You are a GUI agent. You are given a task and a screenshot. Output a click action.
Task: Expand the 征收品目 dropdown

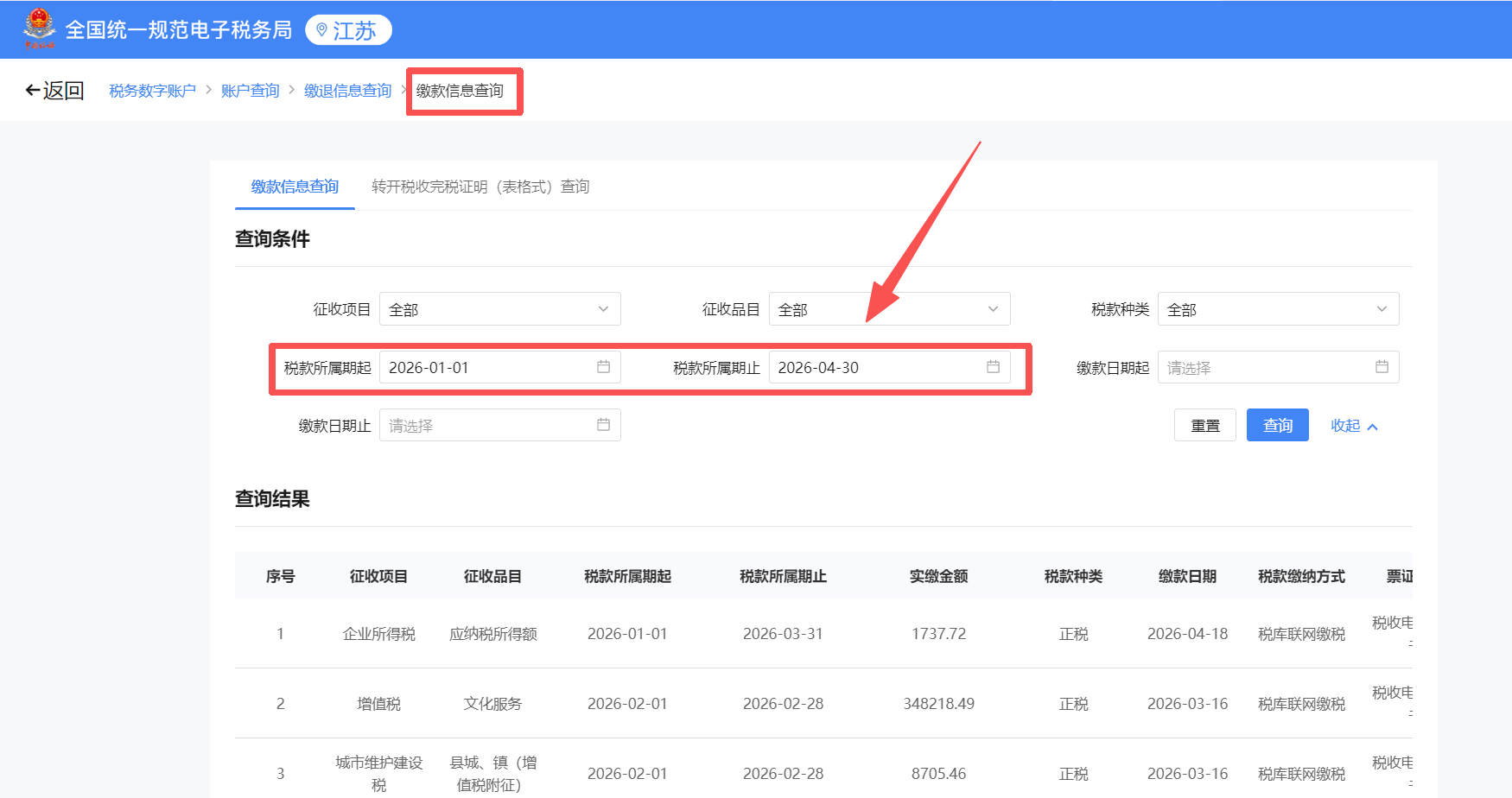click(x=890, y=309)
